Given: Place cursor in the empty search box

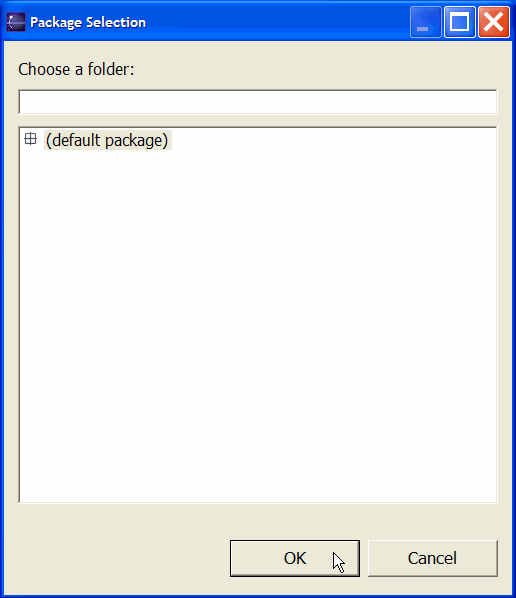Looking at the screenshot, I should [258, 102].
